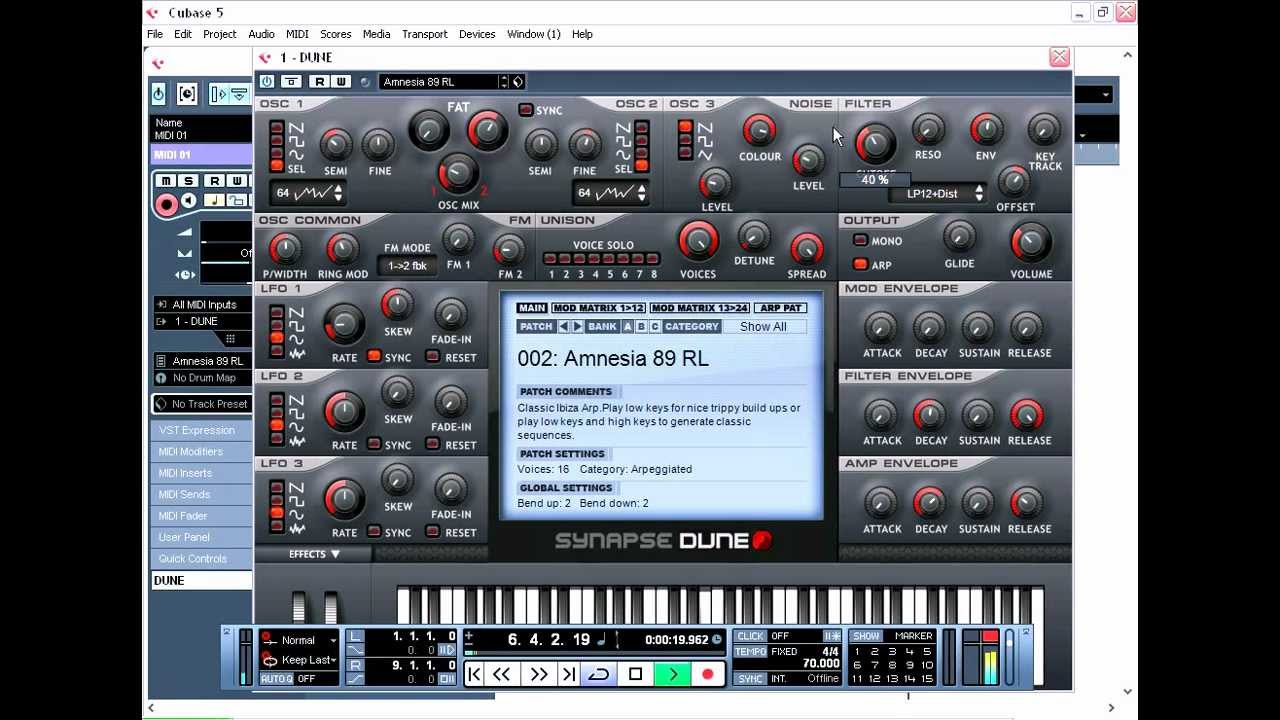Open the EFFECTS section expander
Image resolution: width=1280 pixels, height=720 pixels.
(x=314, y=554)
